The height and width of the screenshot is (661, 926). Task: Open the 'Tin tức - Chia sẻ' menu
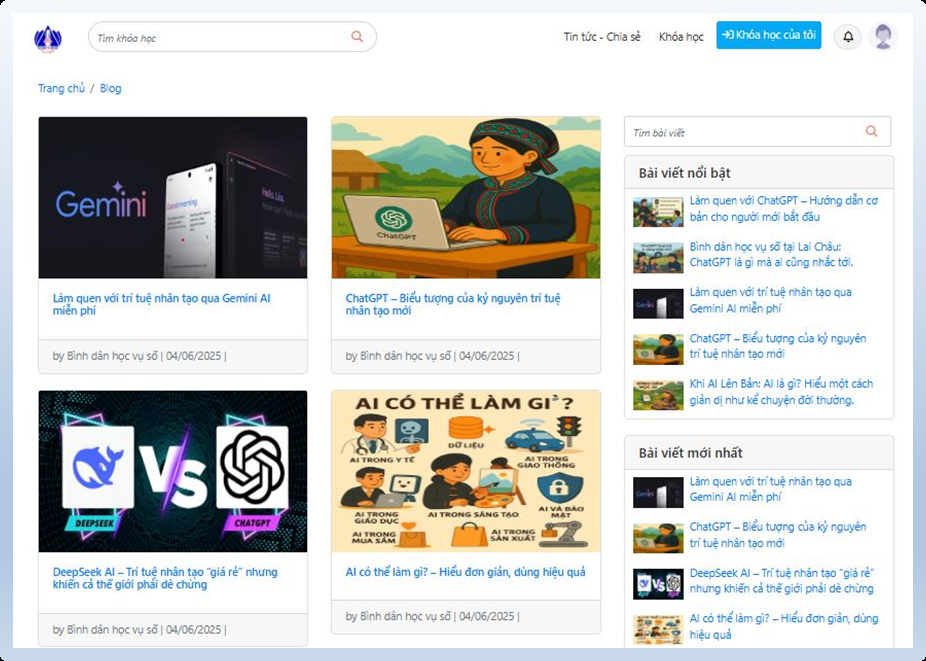click(602, 37)
